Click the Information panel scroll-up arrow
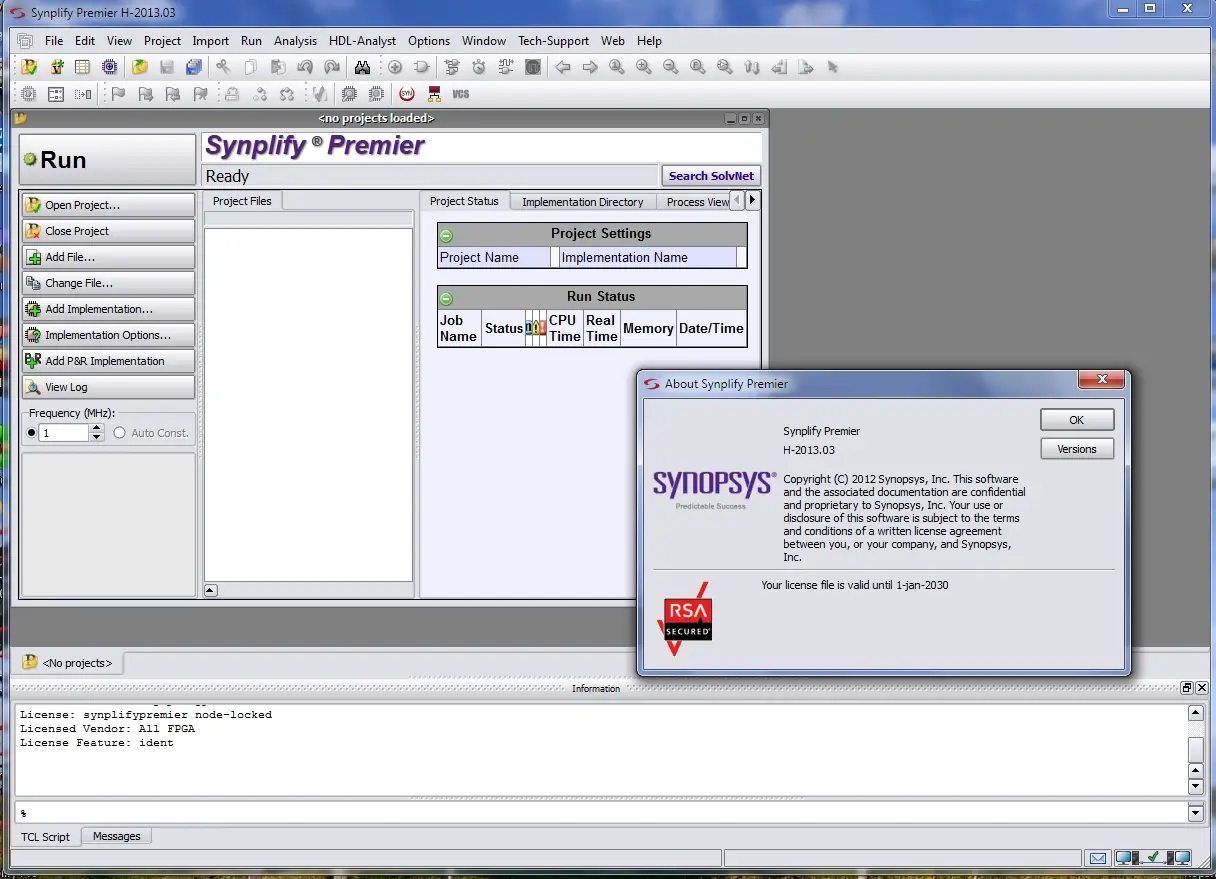Screen dimensions: 1216x879 coord(1195,713)
